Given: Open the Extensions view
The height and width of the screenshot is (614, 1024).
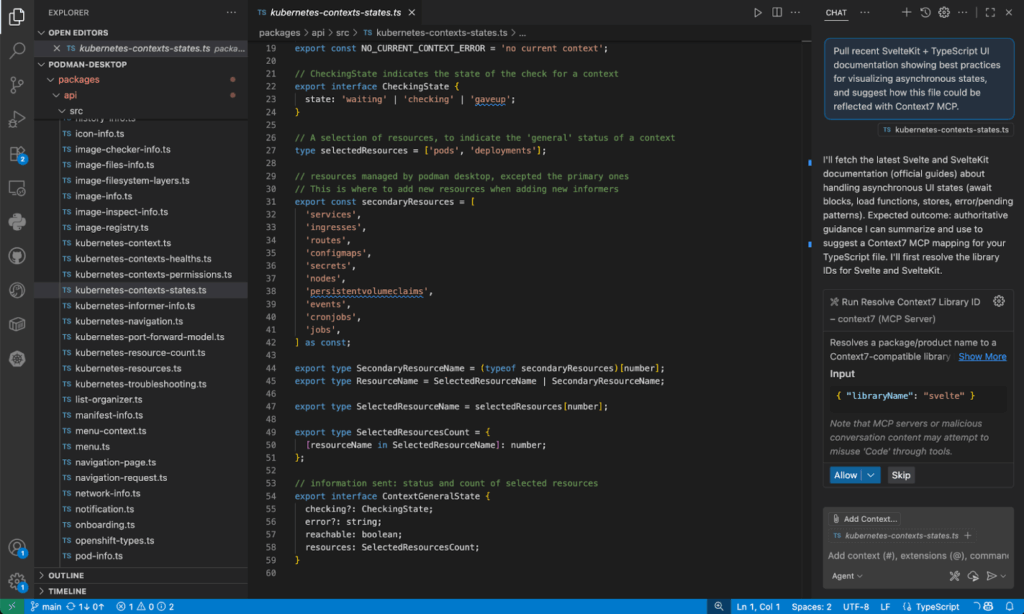Looking at the screenshot, I should 17,153.
